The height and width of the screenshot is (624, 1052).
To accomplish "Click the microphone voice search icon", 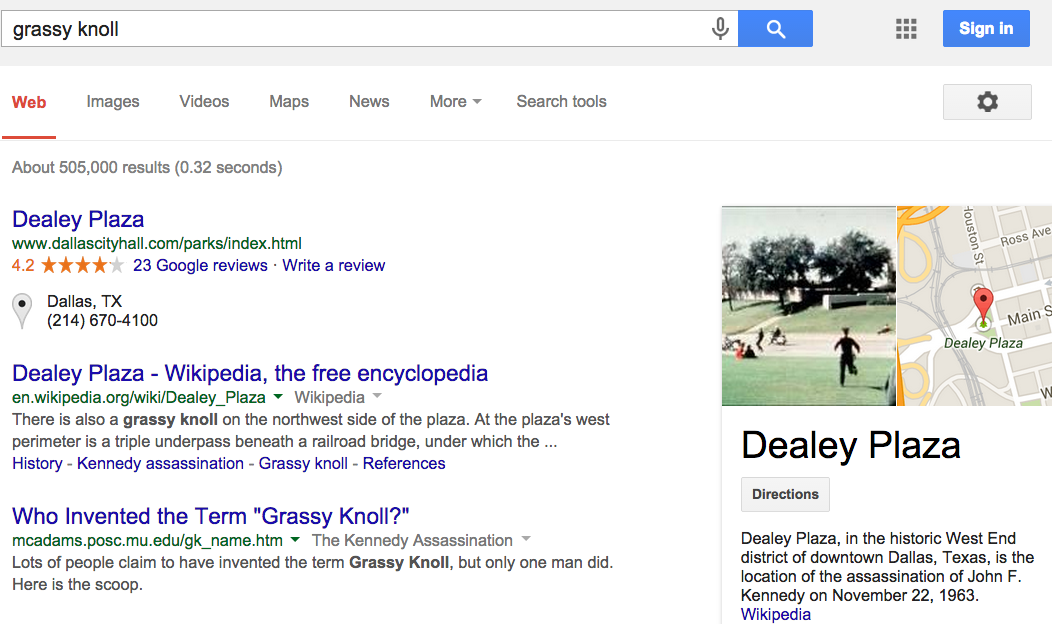I will tap(720, 28).
